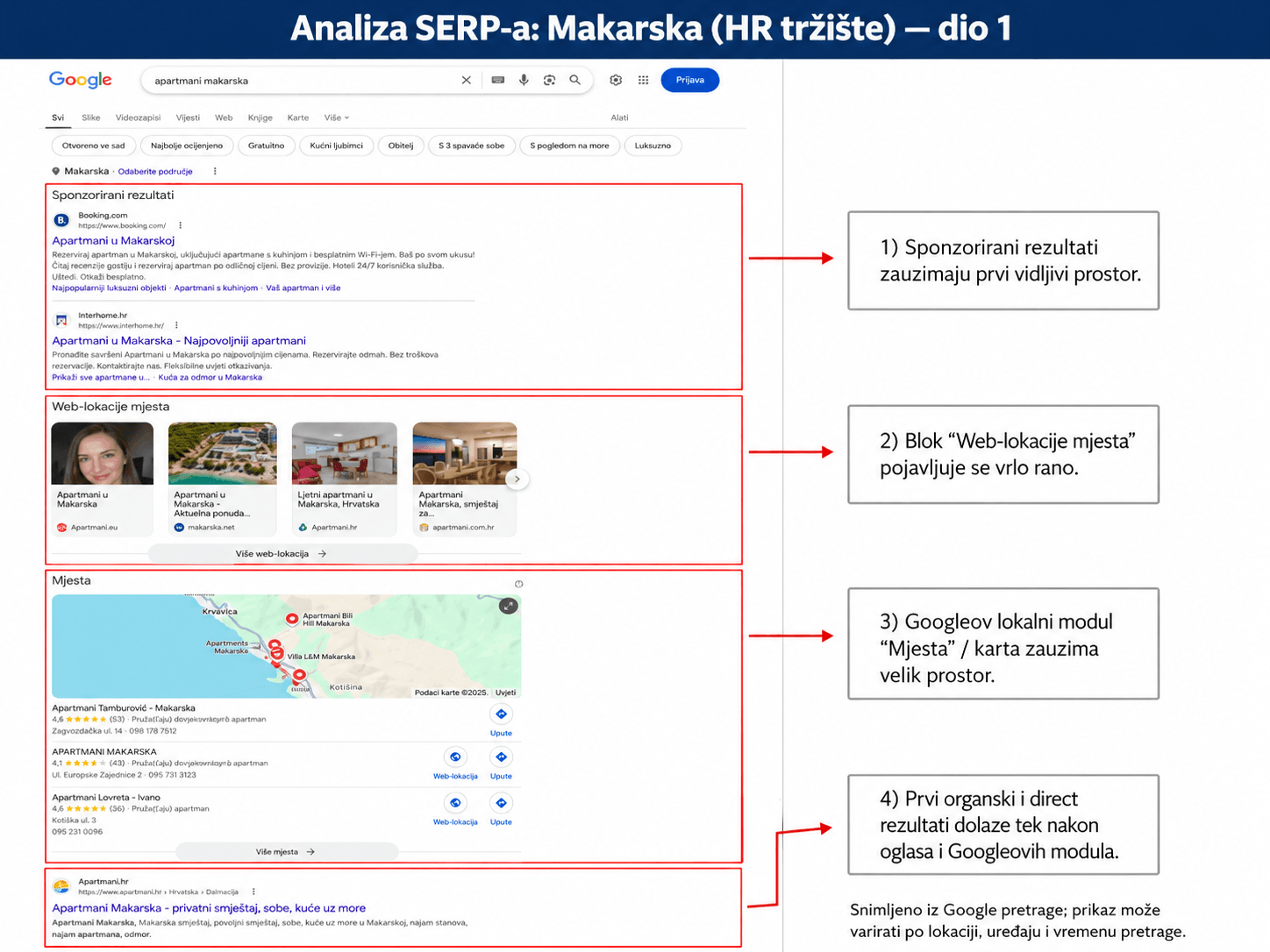This screenshot has height=952, width=1270.
Task: Get Upute directions for APARTMANI MAKARSKA
Action: tap(501, 764)
